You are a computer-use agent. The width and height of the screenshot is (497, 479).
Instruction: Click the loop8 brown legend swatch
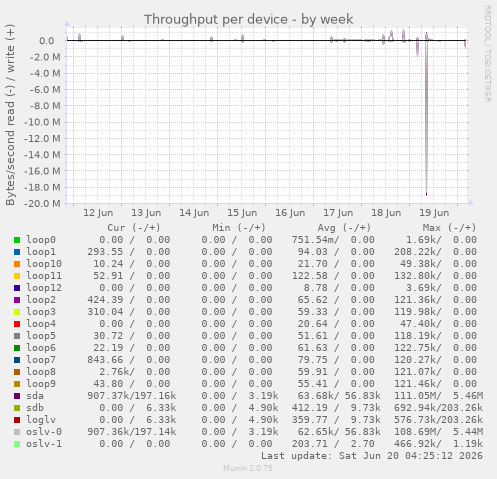click(17, 372)
